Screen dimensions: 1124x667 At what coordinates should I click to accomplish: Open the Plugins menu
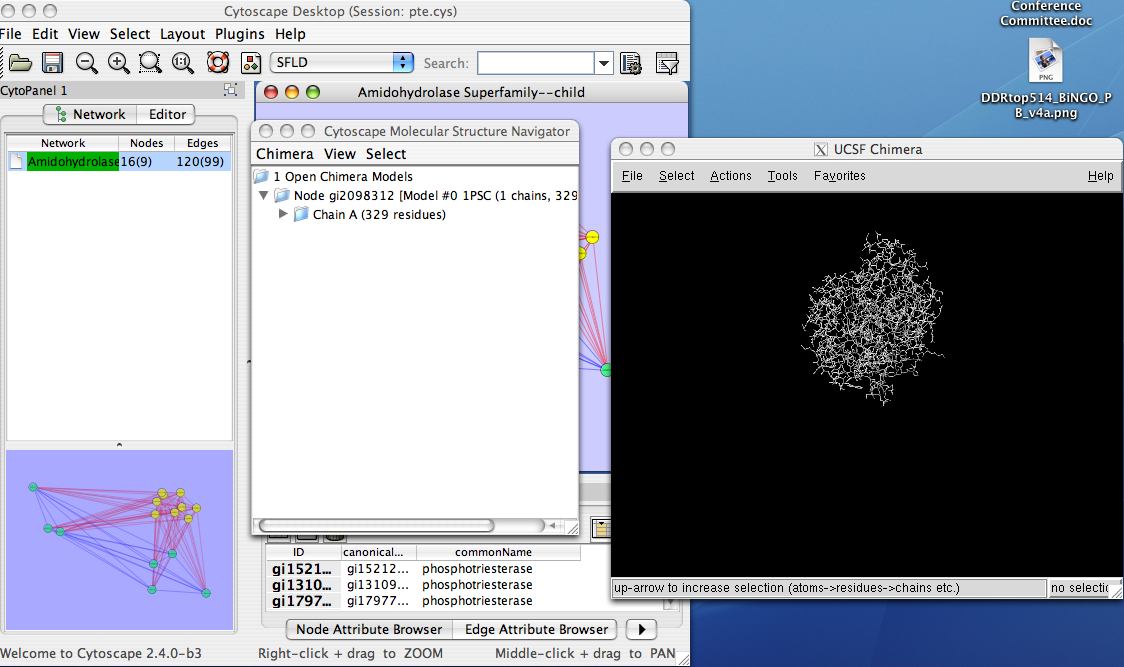tap(239, 34)
